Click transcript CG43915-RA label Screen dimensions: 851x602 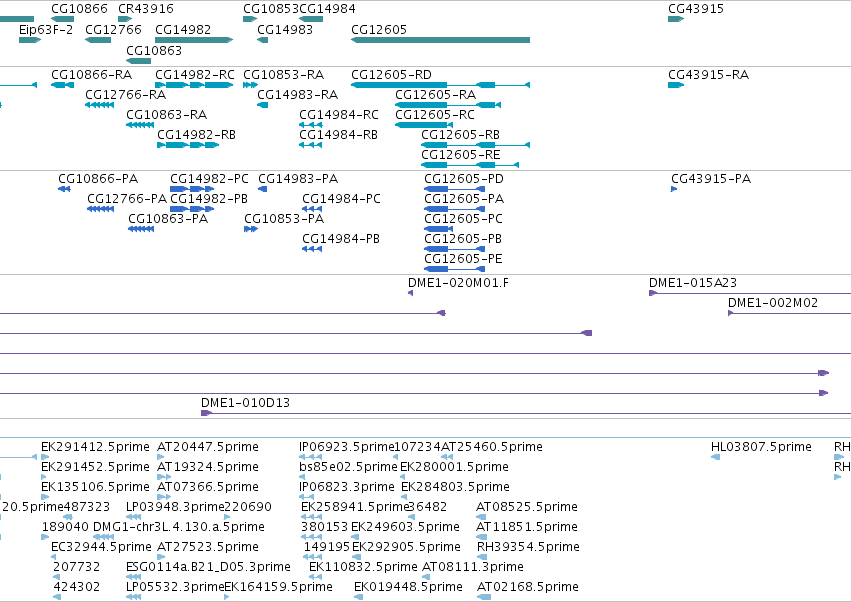pyautogui.click(x=708, y=74)
